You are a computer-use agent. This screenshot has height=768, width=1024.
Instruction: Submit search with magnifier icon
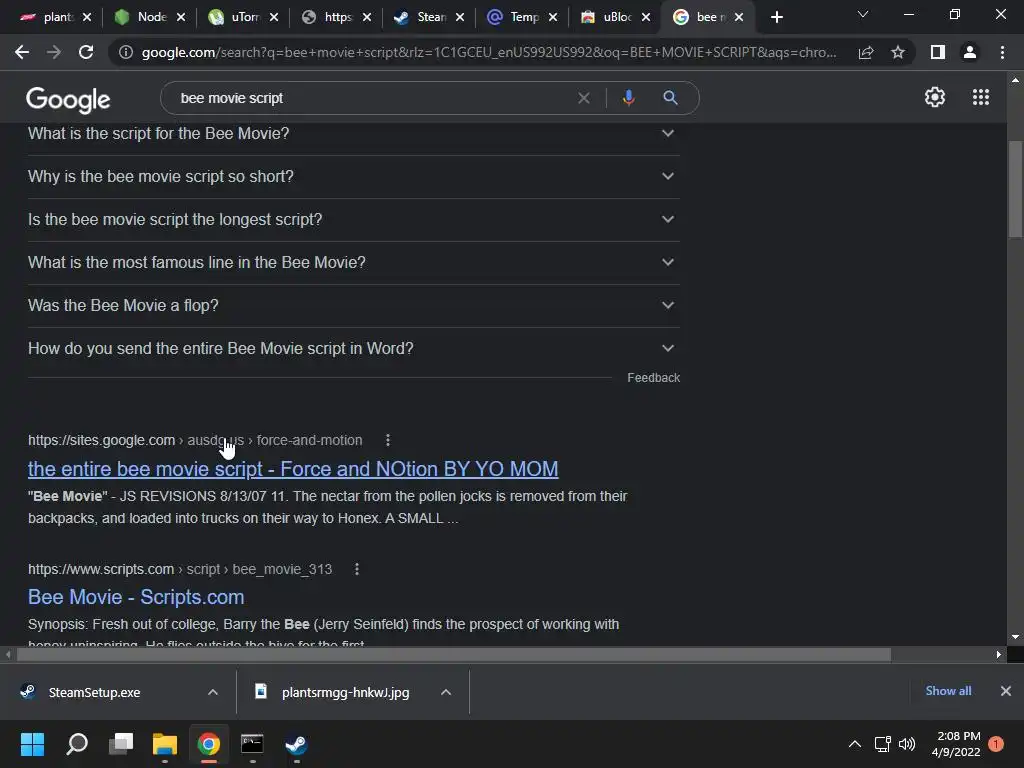pos(670,98)
